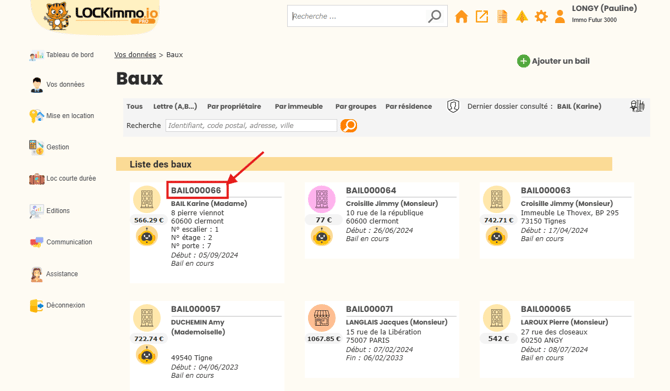Click the shield icon near Dernier dossier

click(453, 106)
